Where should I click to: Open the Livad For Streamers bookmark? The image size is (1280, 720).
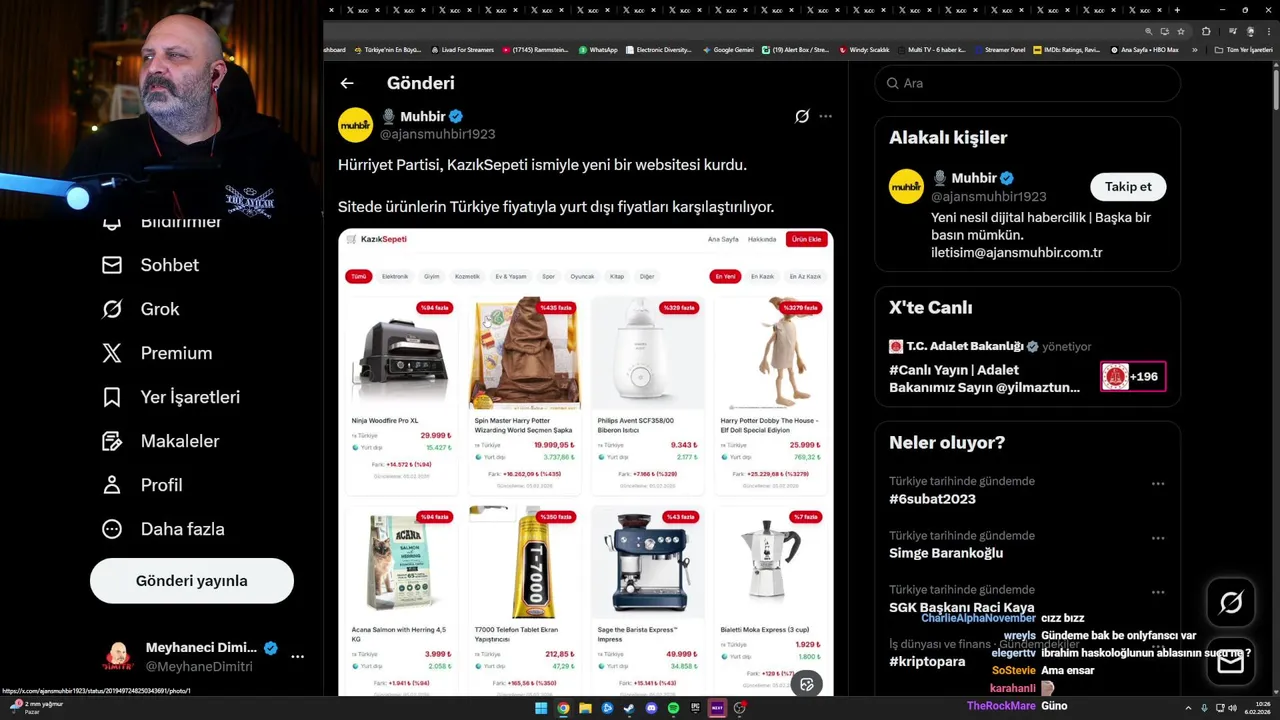[462, 50]
